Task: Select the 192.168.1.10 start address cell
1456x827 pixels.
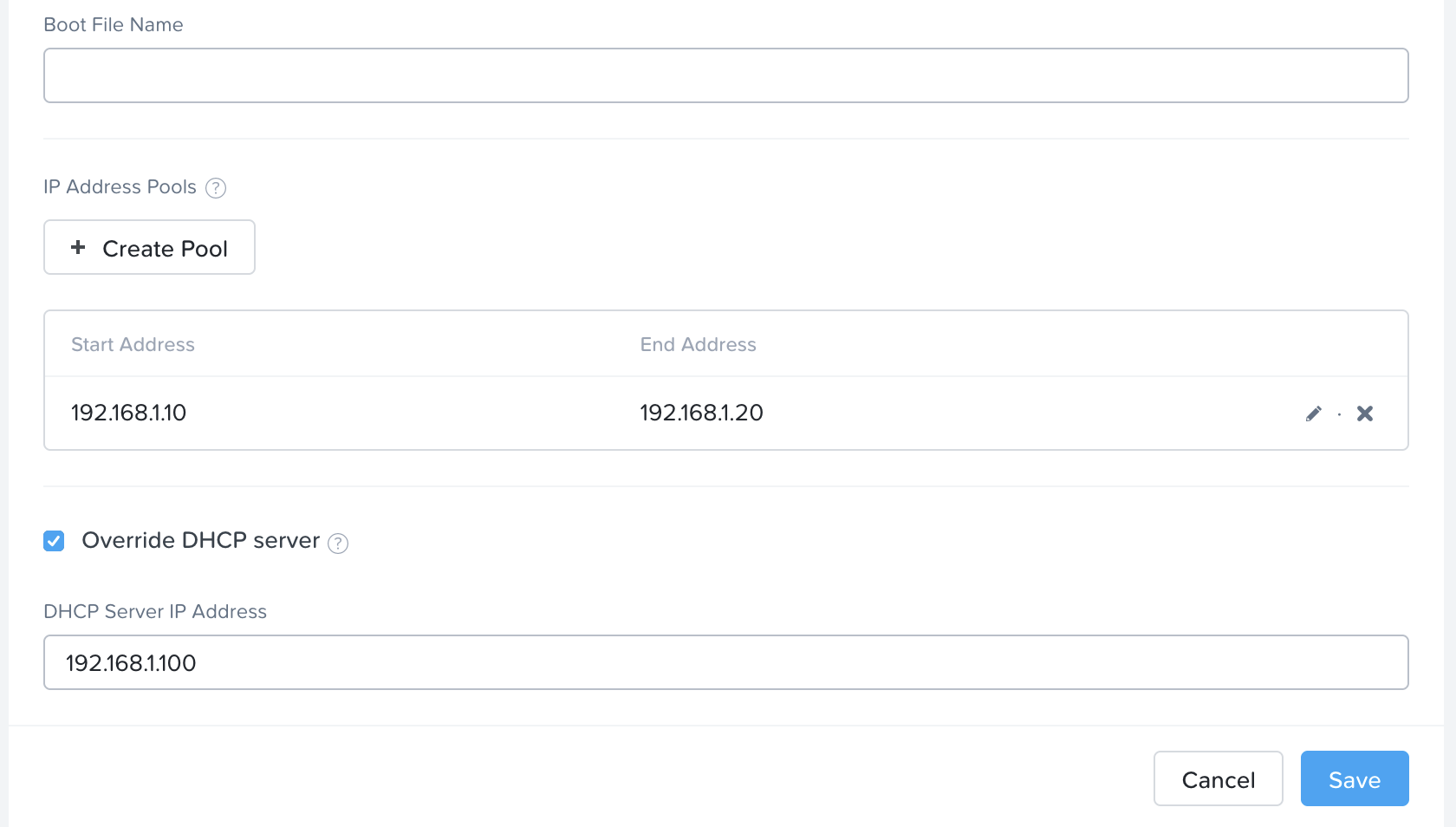Action: 128,413
